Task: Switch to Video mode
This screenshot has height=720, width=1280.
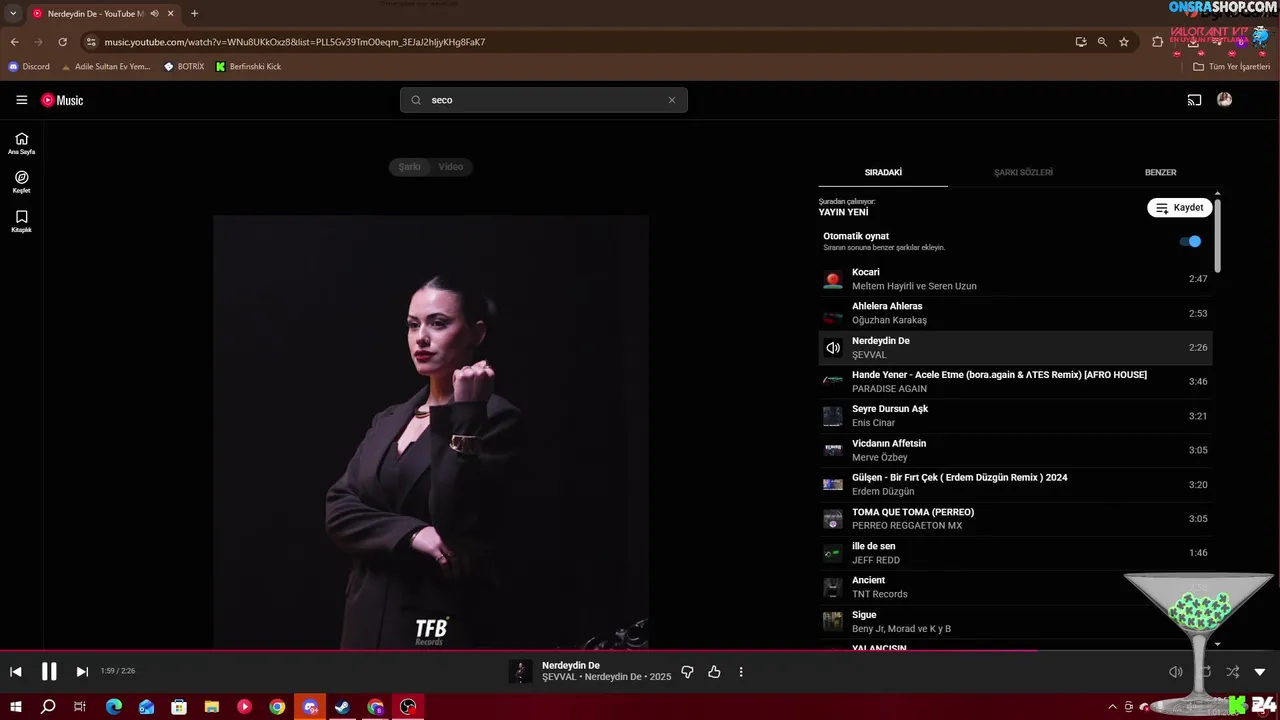Action: (x=451, y=167)
